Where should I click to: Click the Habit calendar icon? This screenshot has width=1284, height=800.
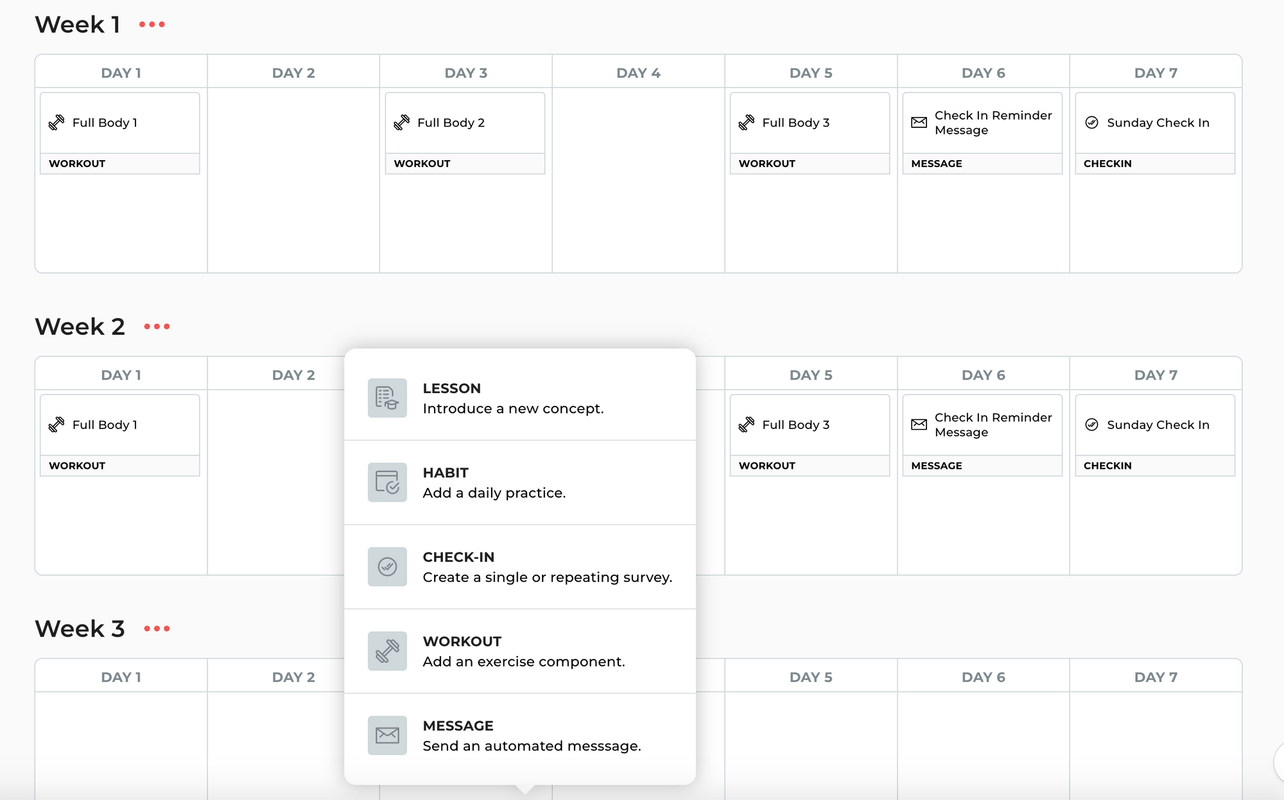pos(387,482)
